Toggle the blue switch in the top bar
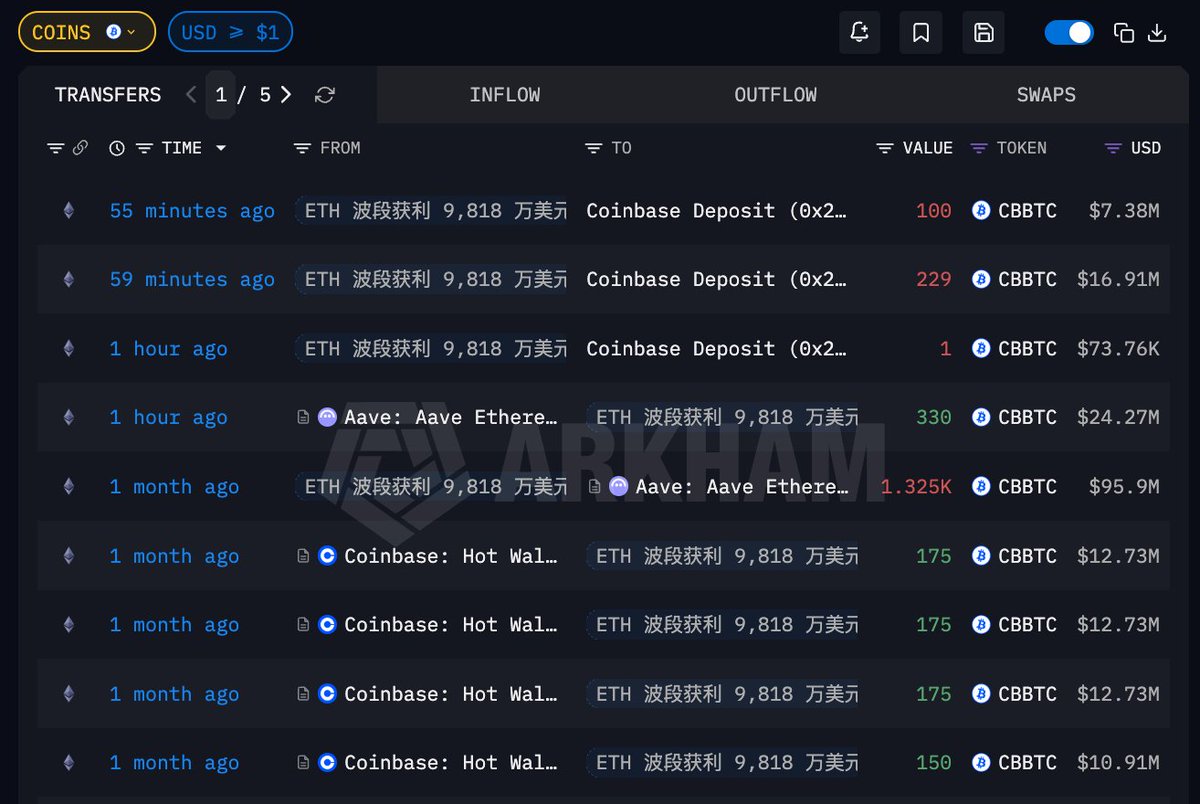 1069,33
